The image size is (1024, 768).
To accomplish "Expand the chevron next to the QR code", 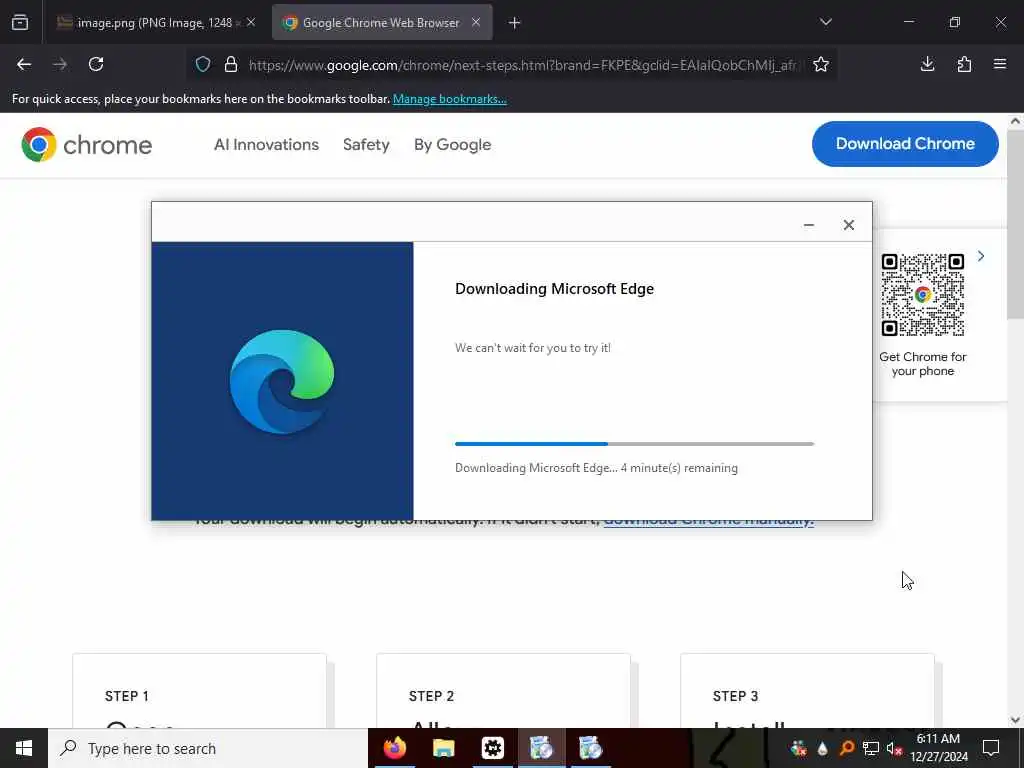I will pyautogui.click(x=981, y=256).
